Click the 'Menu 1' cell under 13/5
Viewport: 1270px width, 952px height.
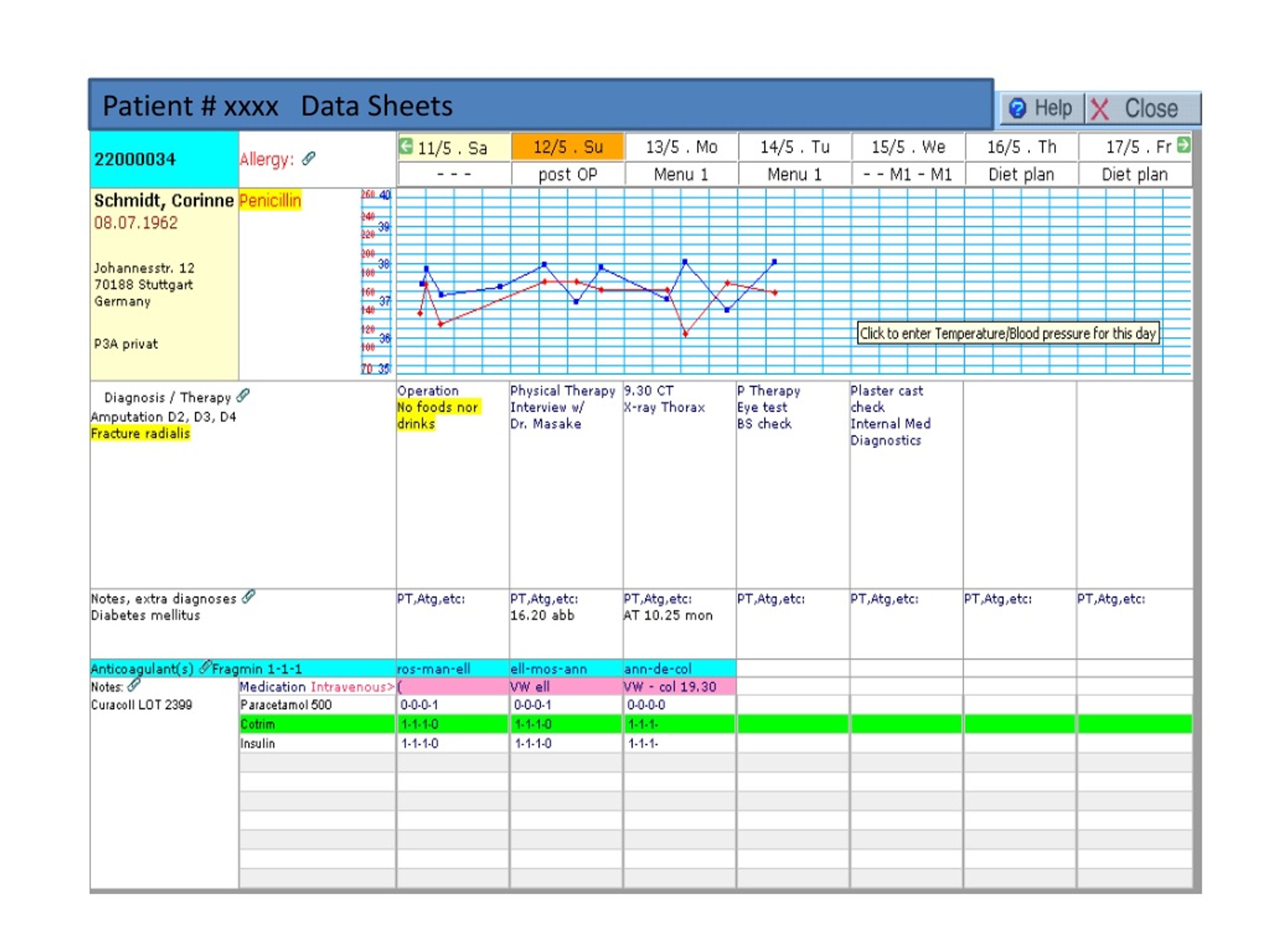[681, 174]
